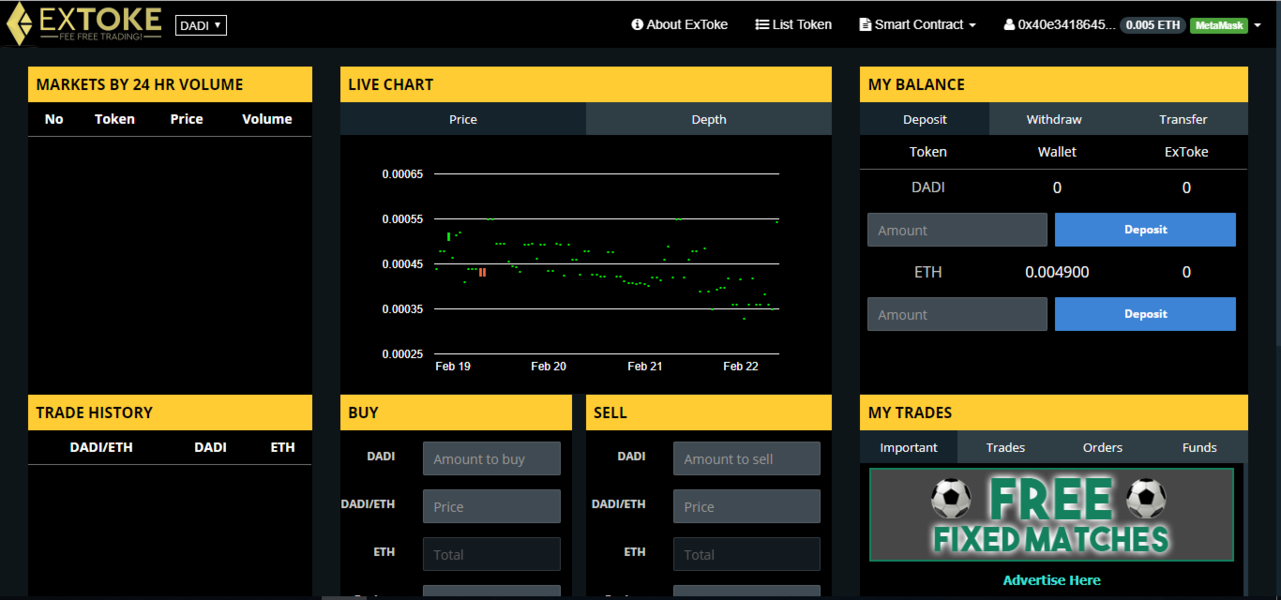Screen dimensions: 1281x600
Task: Click the ETH deposit Amount field
Action: (957, 314)
